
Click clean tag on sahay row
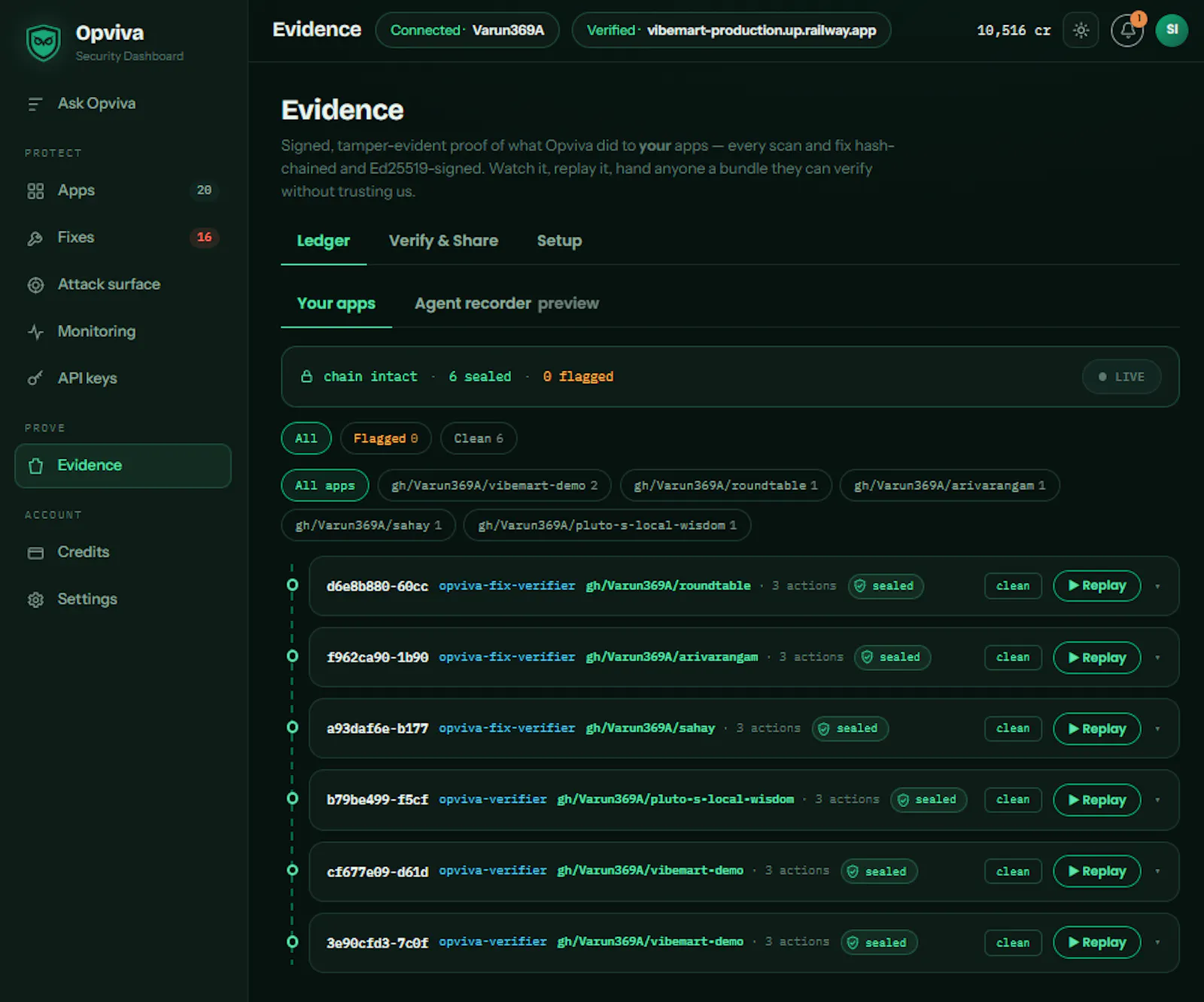click(1013, 729)
